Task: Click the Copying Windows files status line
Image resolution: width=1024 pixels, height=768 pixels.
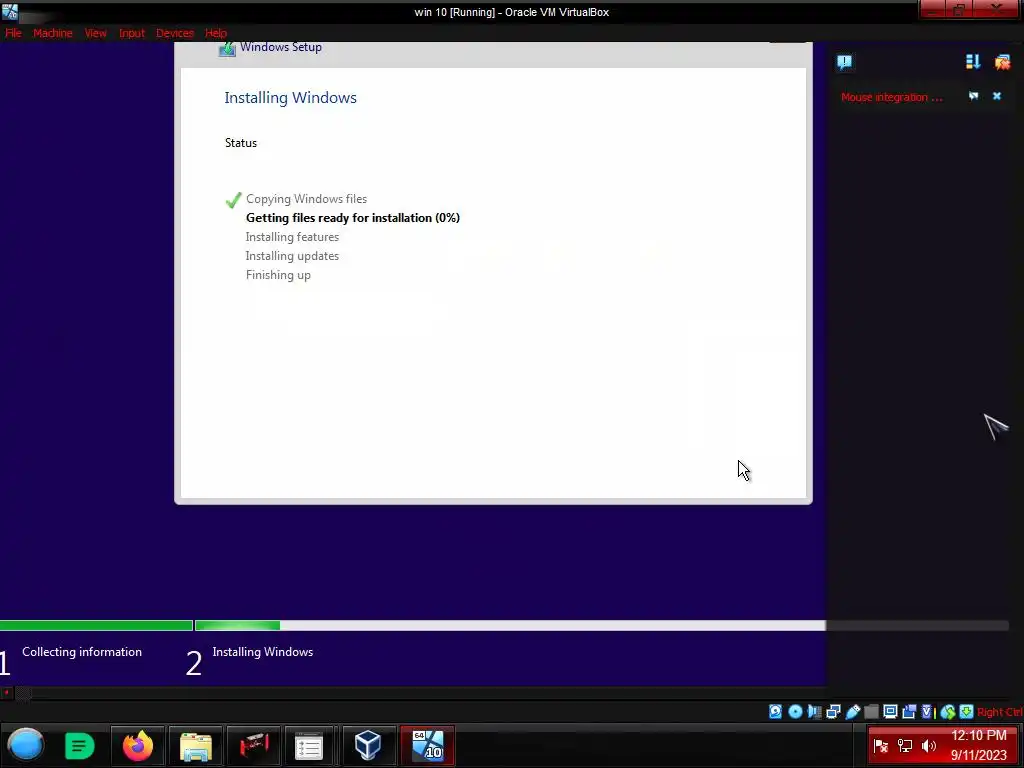Action: tap(306, 199)
